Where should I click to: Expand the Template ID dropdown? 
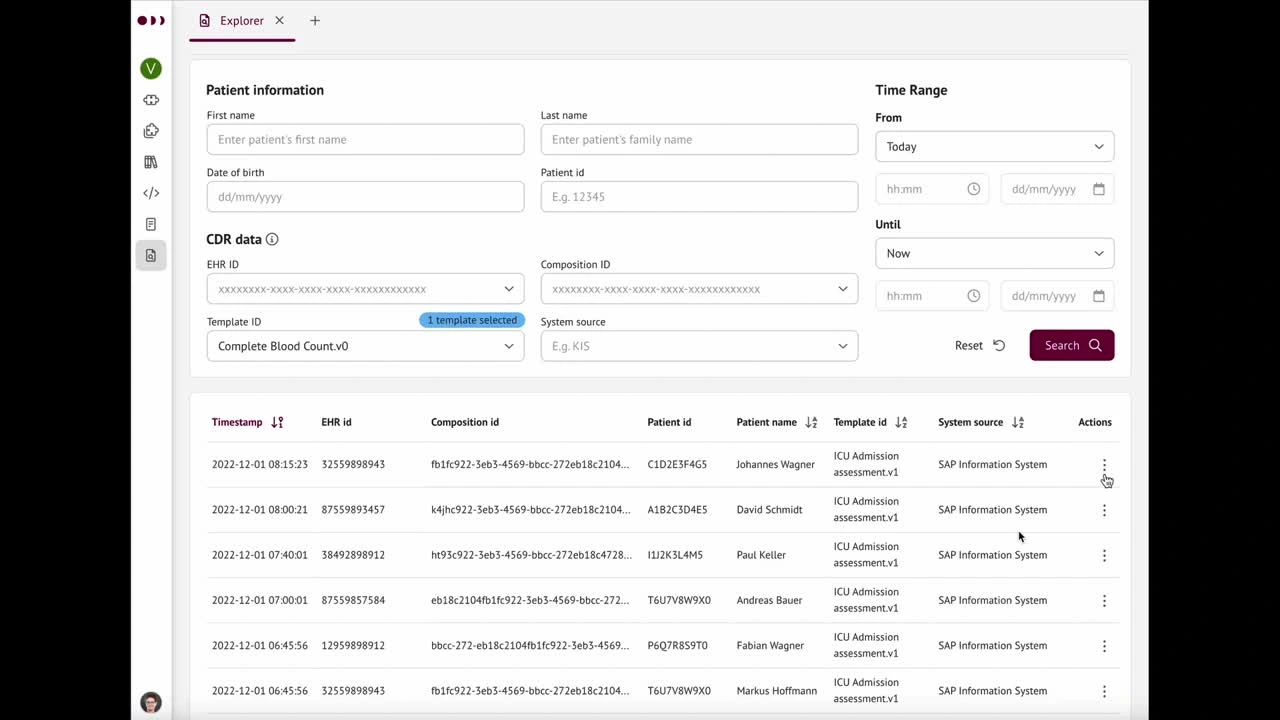click(365, 346)
